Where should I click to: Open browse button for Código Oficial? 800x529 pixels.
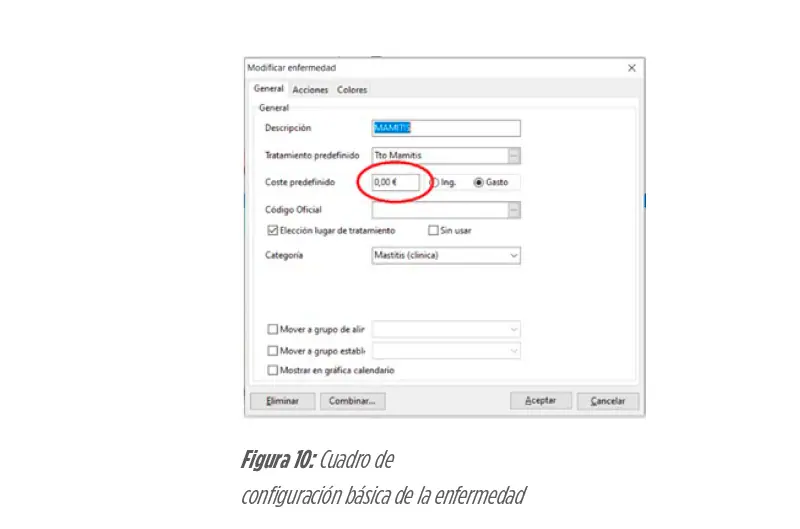(514, 210)
